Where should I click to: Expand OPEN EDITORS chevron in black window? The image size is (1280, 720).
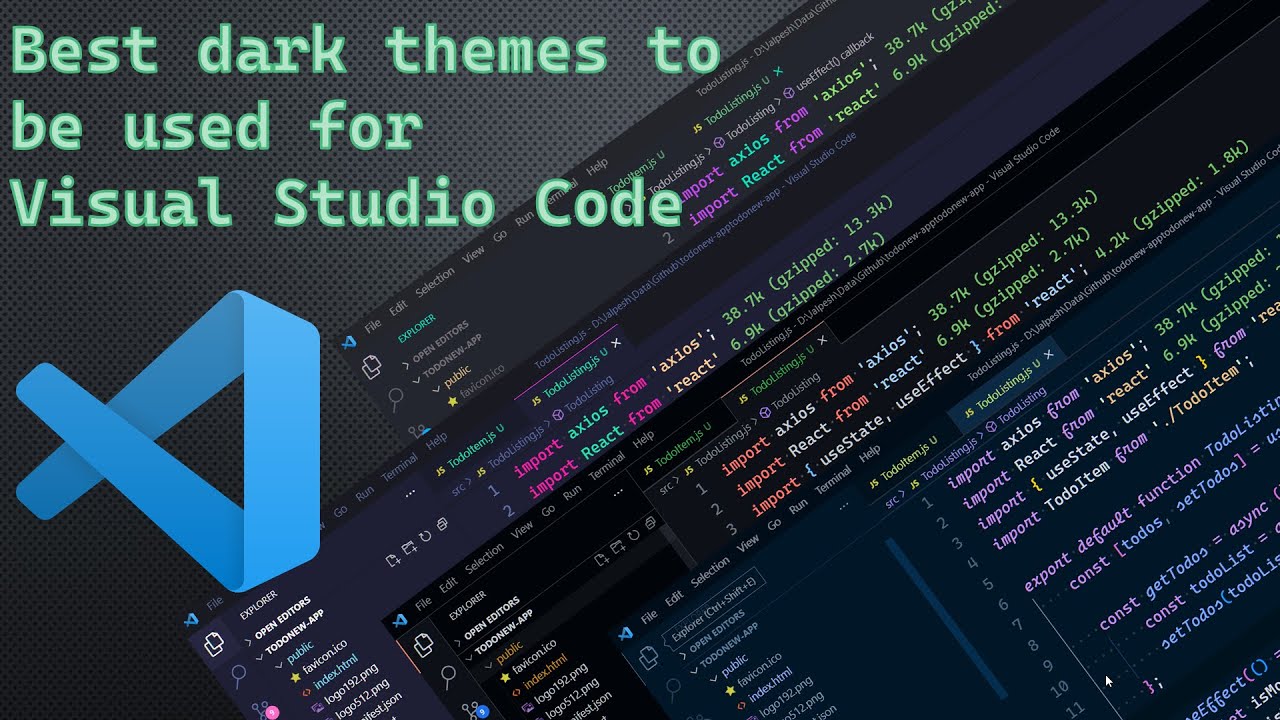tap(458, 643)
